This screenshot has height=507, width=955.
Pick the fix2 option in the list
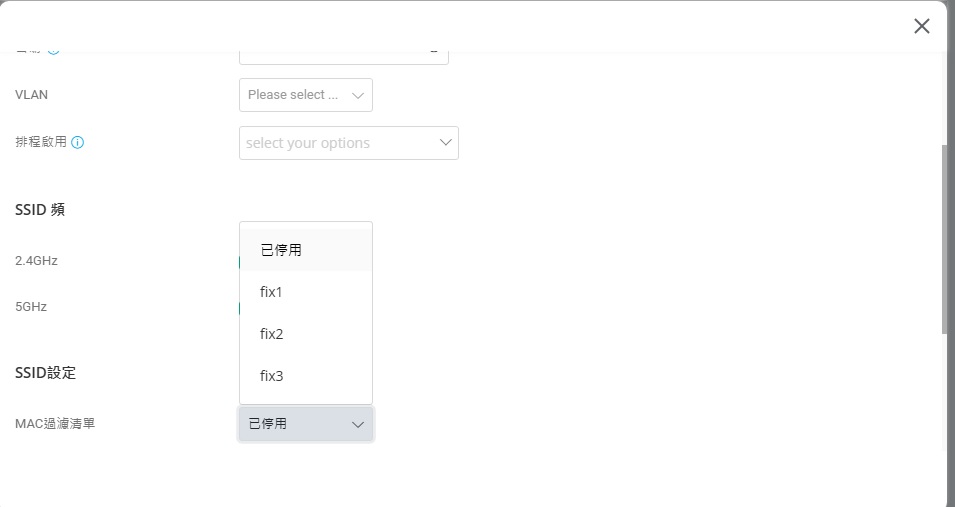[x=272, y=334]
